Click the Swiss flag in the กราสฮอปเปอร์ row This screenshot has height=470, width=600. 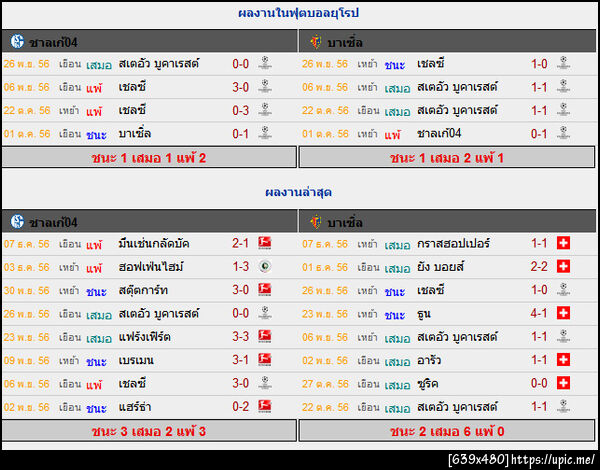pos(563,243)
